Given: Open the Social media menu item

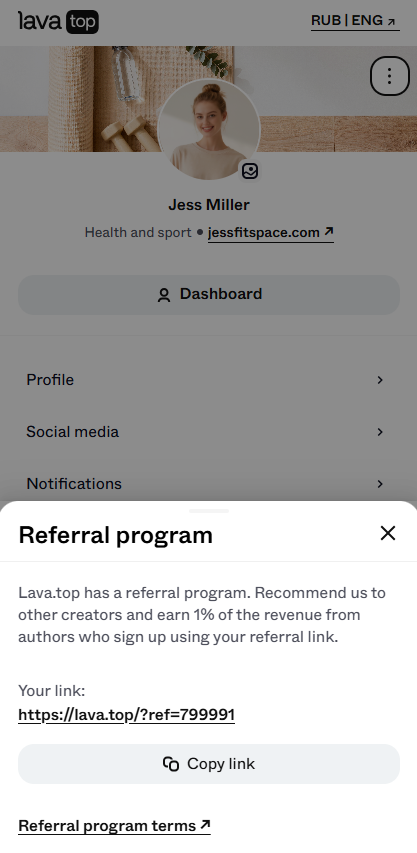Looking at the screenshot, I should pyautogui.click(x=208, y=432).
